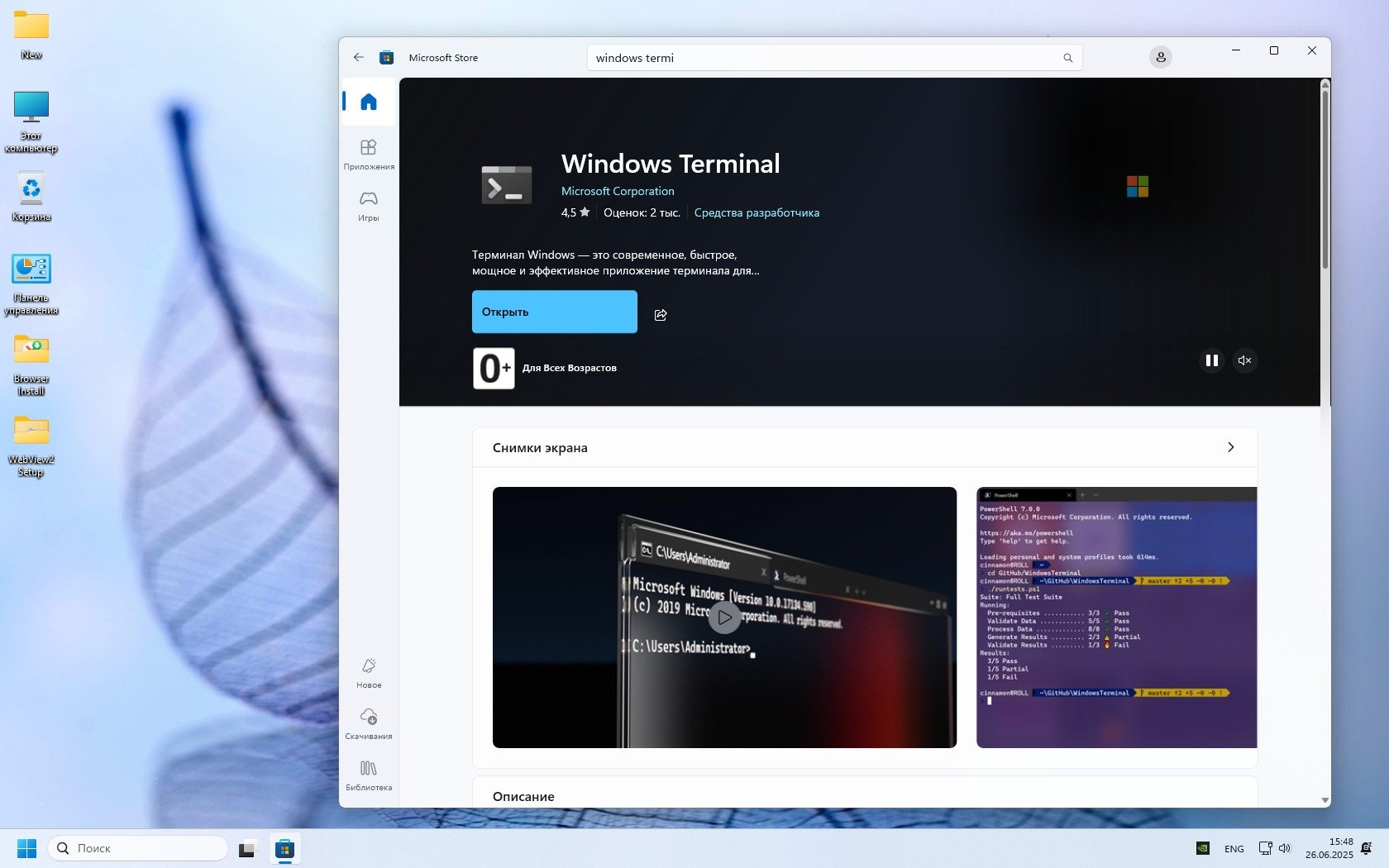Click the Windows Start button on the taskbar
Image resolution: width=1389 pixels, height=868 pixels.
point(26,848)
